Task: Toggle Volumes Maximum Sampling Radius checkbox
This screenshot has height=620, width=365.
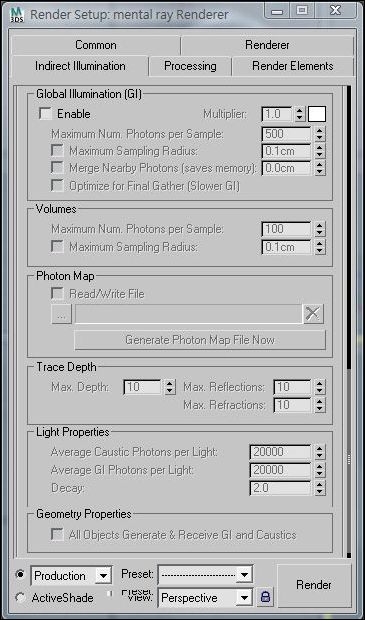Action: 58,247
